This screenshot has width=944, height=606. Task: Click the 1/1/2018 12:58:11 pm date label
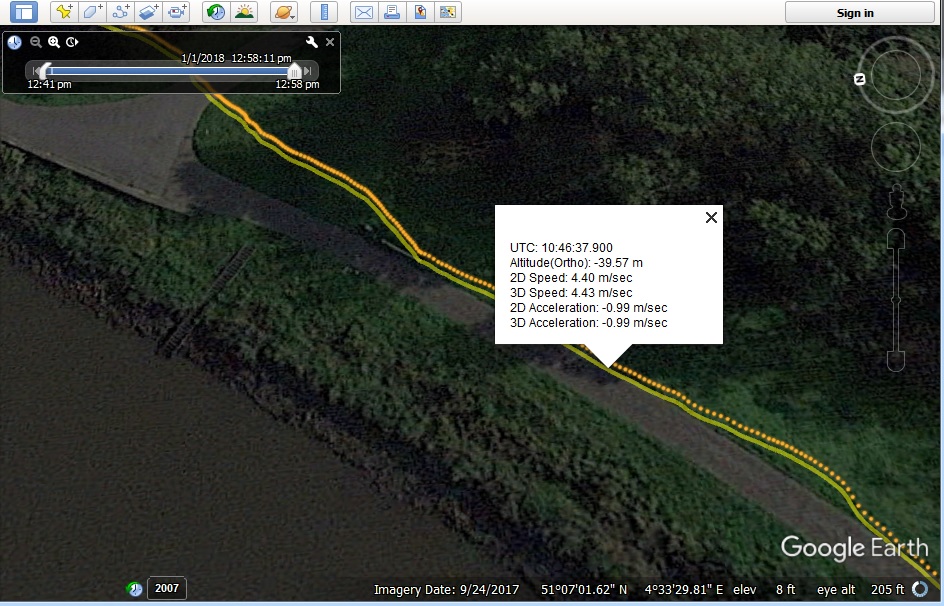point(237,58)
